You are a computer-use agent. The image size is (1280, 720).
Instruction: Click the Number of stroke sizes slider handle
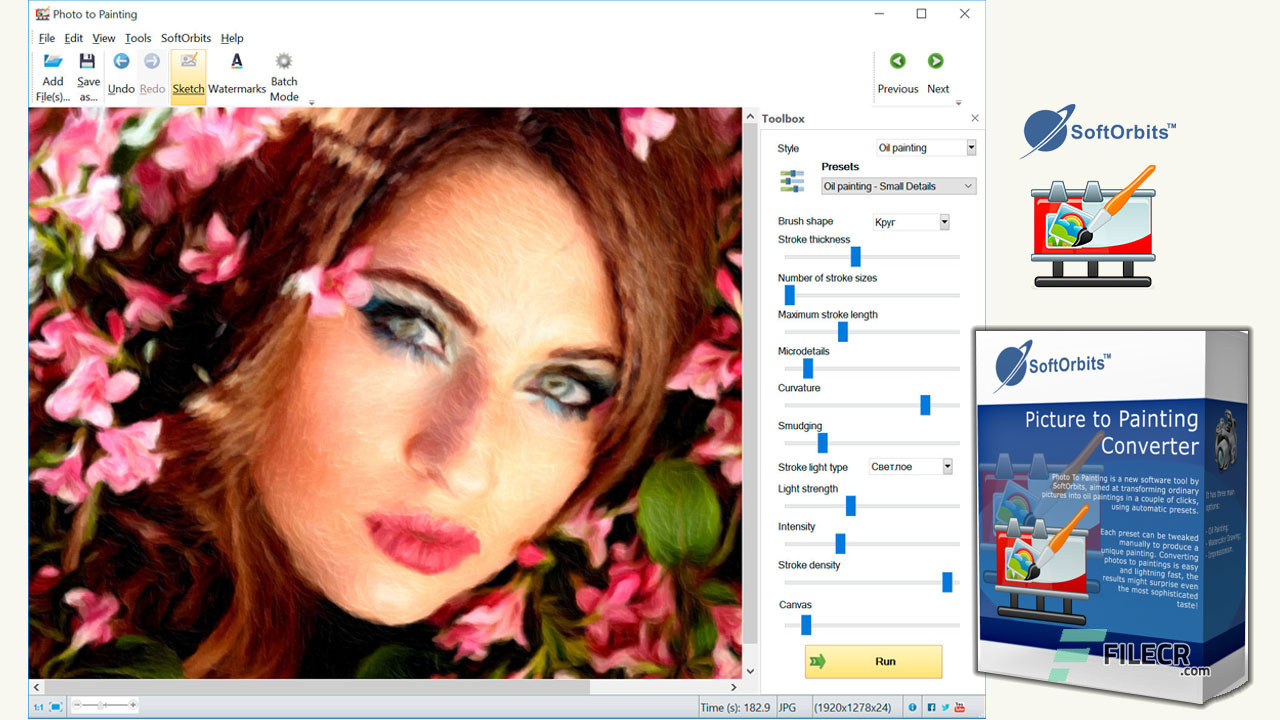[x=789, y=295]
